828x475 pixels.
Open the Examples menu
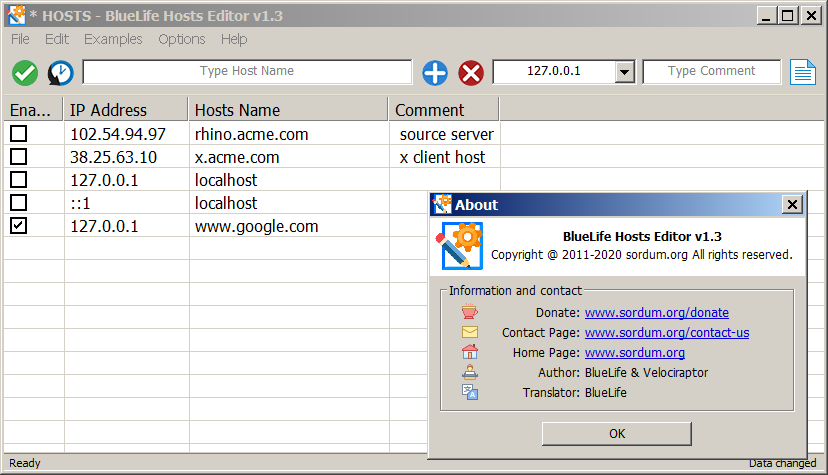(113, 39)
